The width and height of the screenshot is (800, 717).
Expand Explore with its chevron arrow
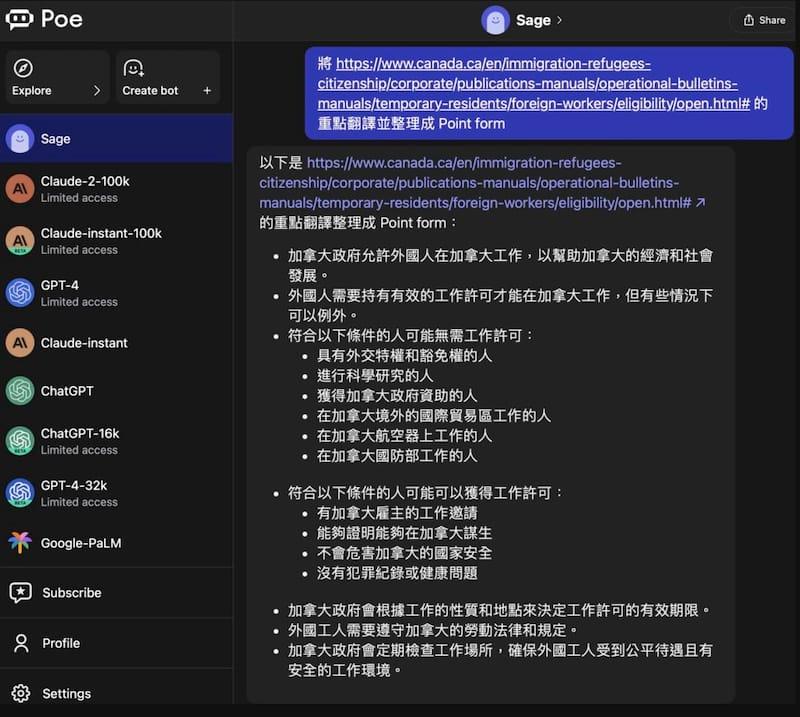(x=97, y=90)
